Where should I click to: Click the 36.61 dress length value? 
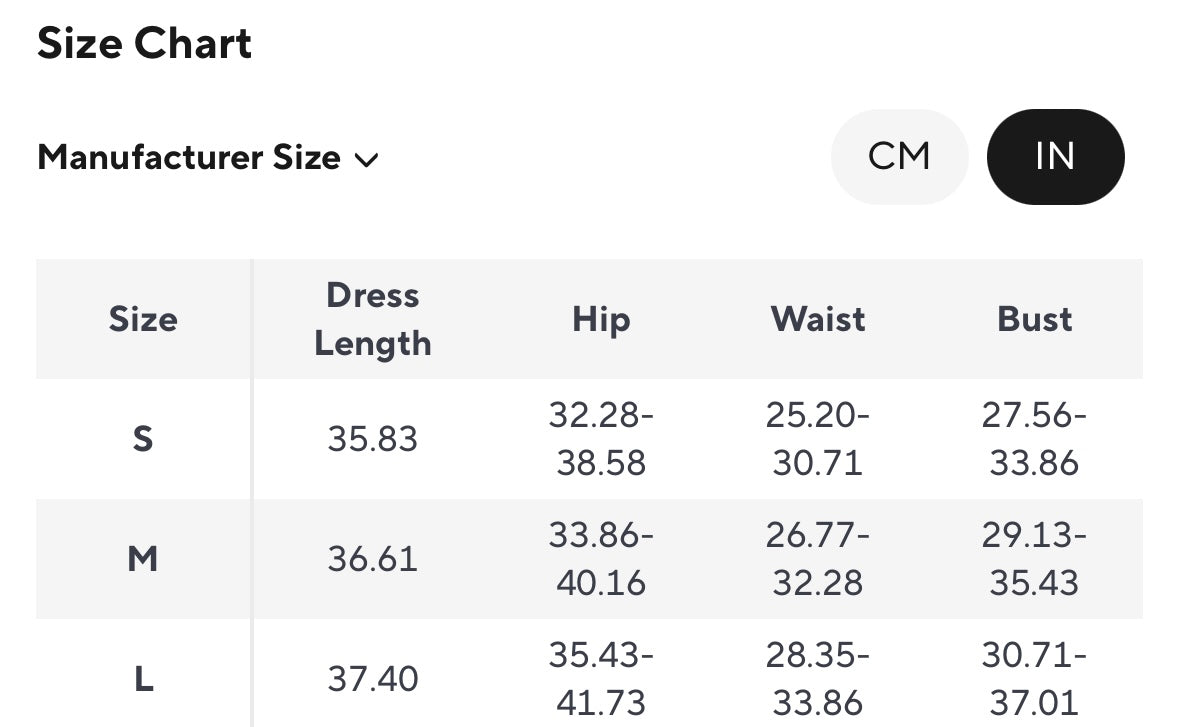tap(373, 559)
